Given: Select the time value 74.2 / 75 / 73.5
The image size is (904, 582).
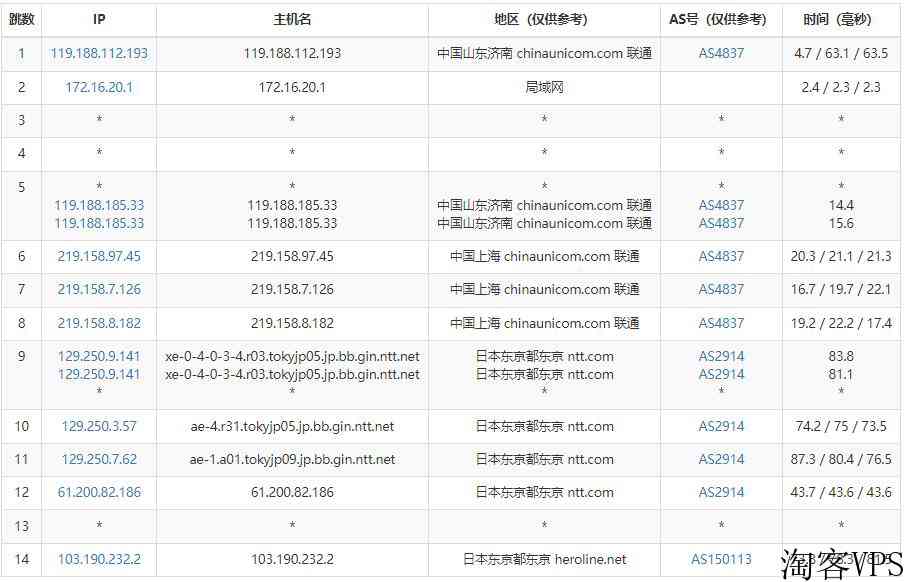Looking at the screenshot, I should click(841, 426).
